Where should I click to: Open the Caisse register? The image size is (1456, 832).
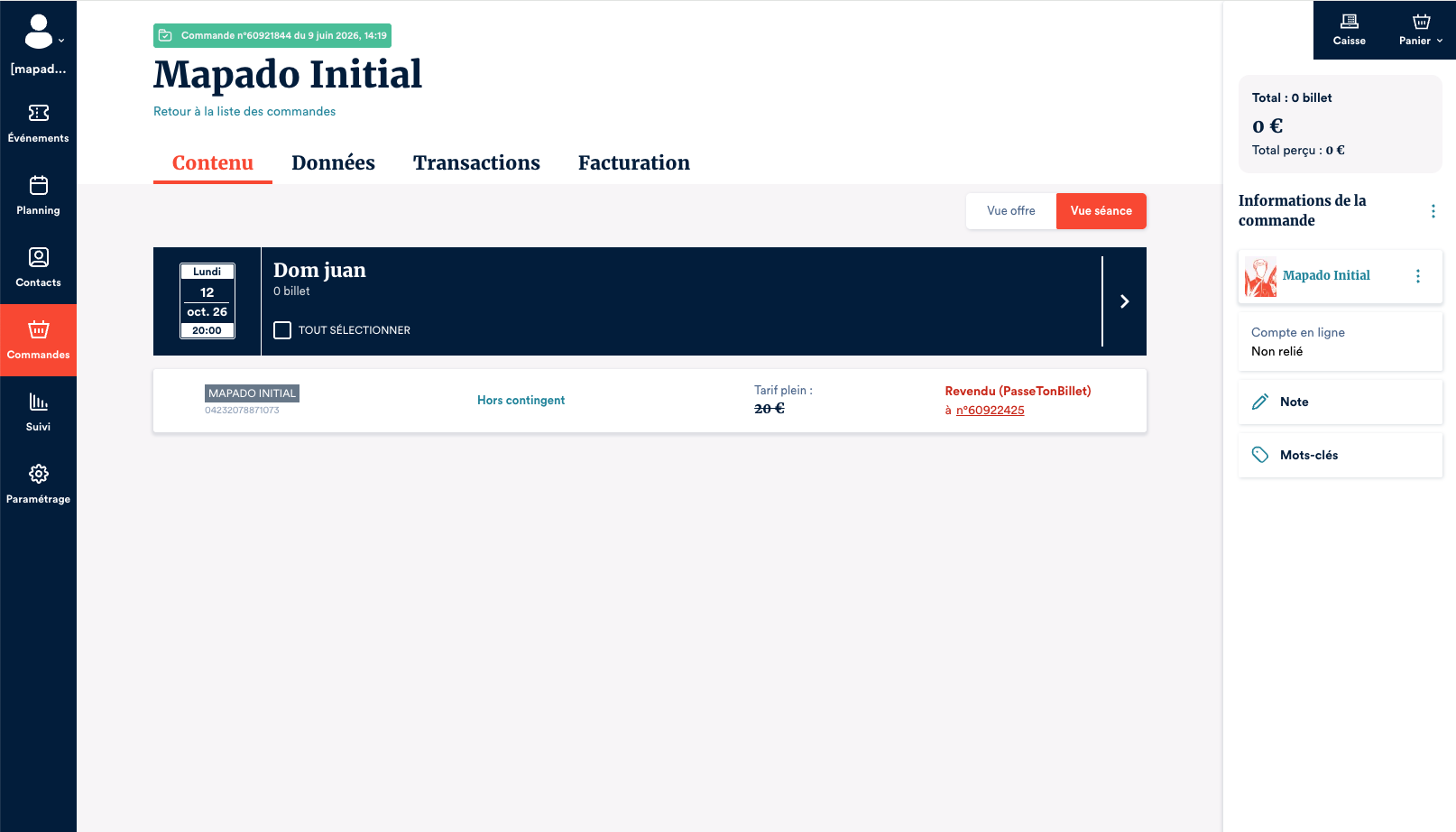click(1349, 30)
